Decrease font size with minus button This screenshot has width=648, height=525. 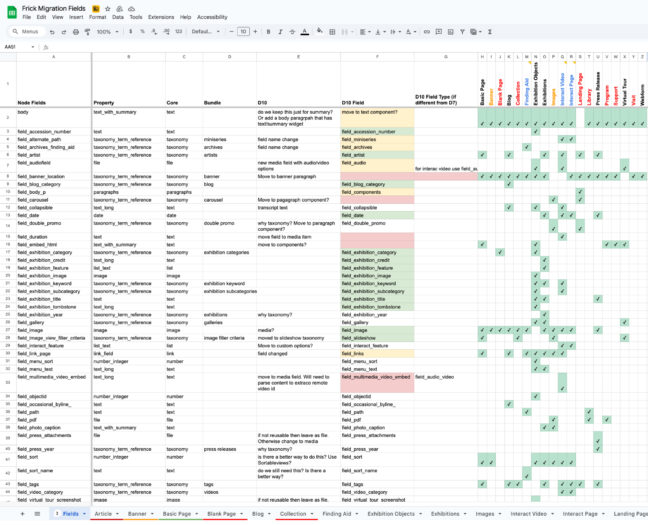coord(231,32)
